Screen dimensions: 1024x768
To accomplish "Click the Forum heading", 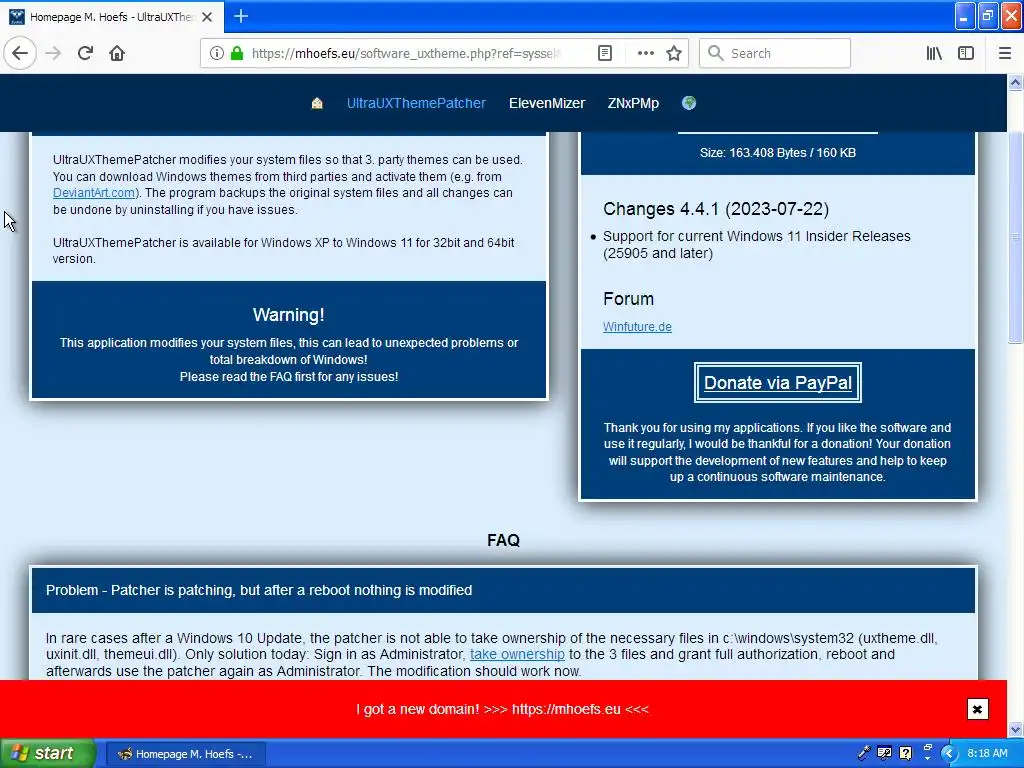I will point(628,299).
